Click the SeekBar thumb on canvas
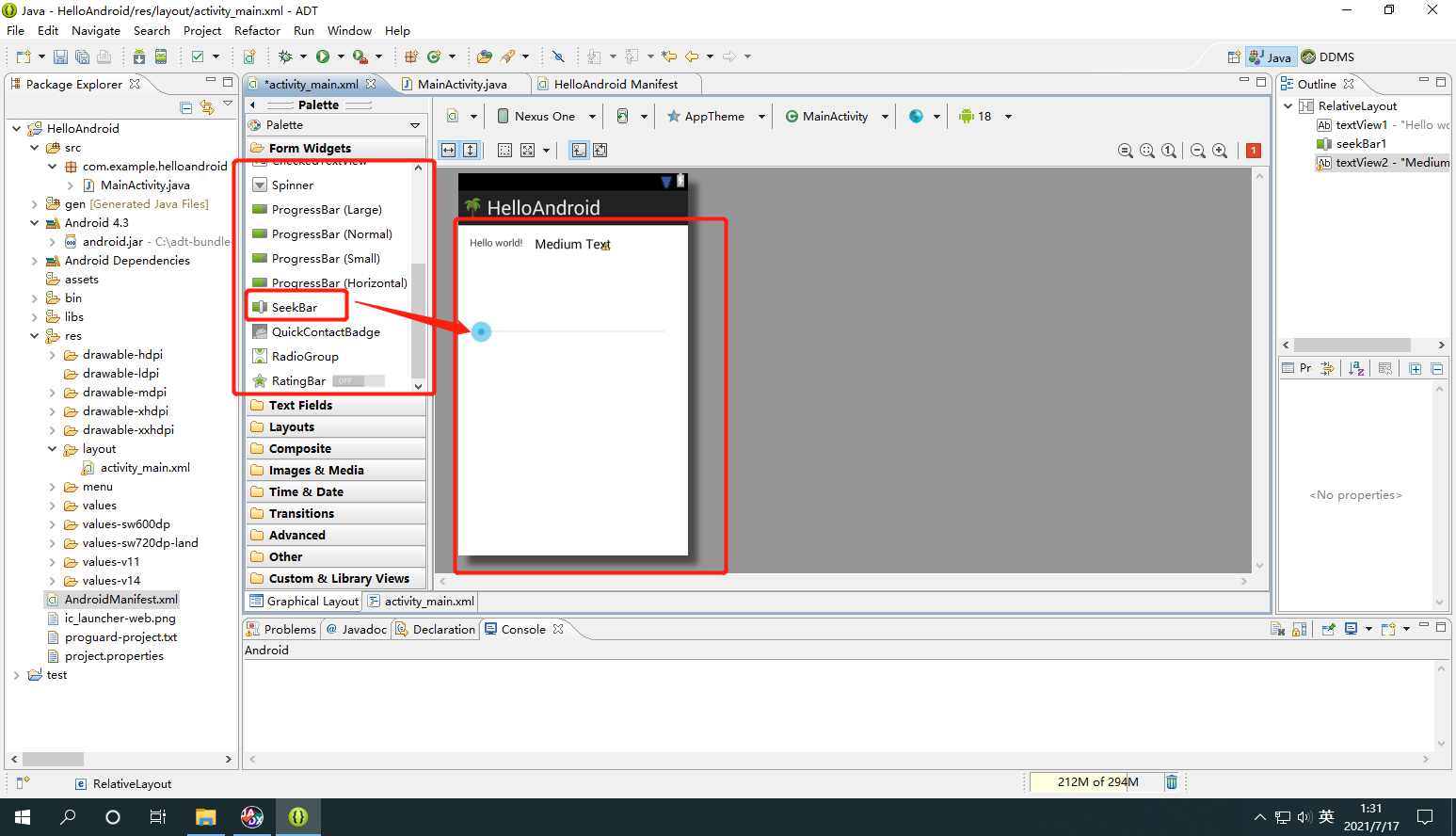Viewport: 1456px width, 836px height. tap(481, 331)
